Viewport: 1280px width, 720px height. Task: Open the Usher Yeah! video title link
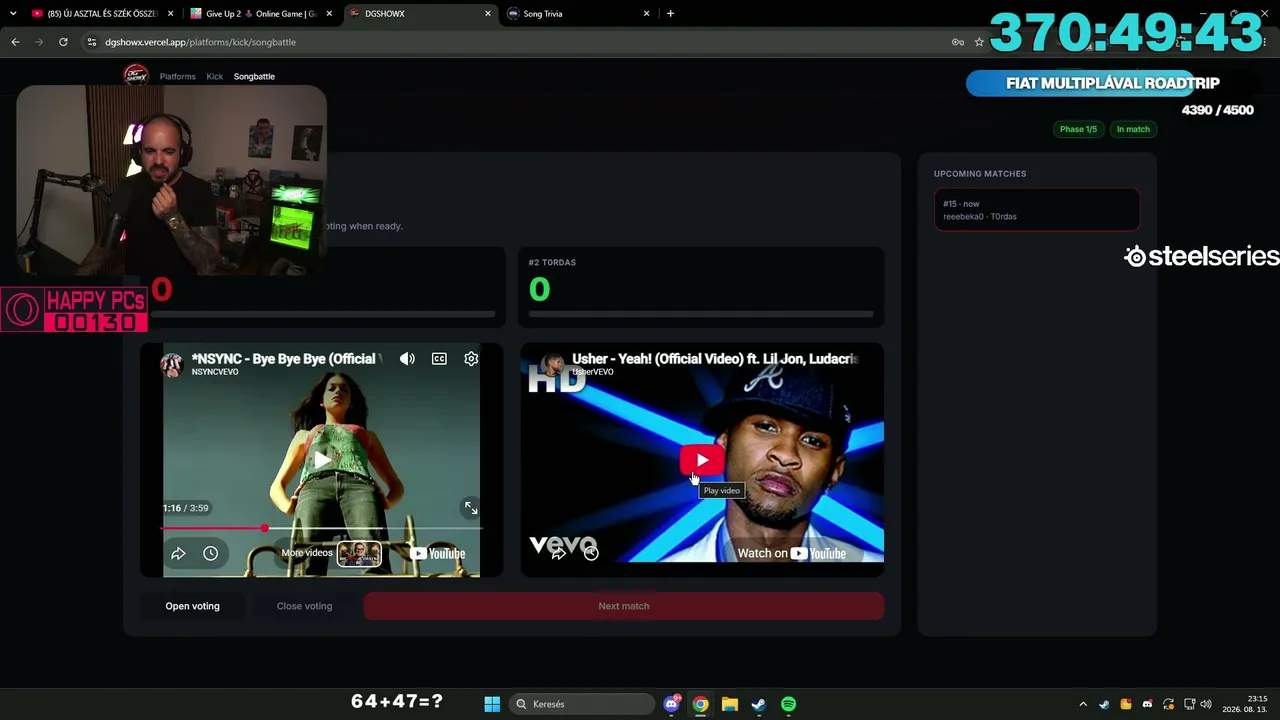(715, 358)
